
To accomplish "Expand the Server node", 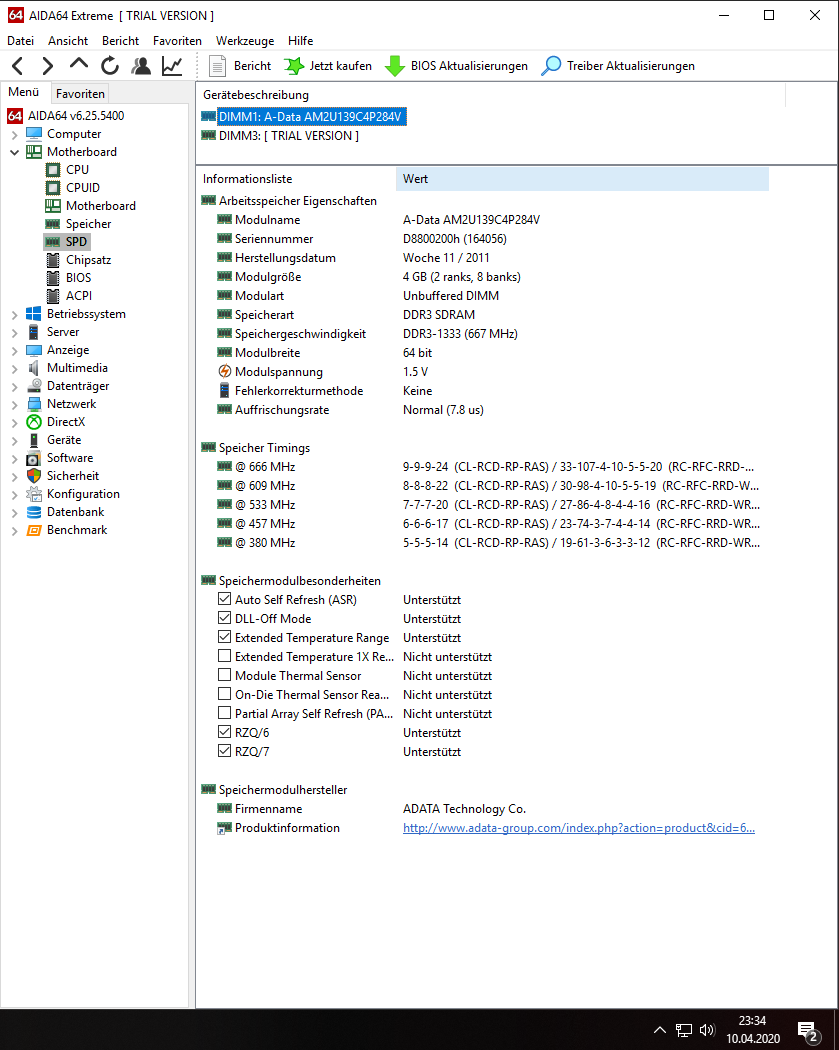I will [x=15, y=333].
